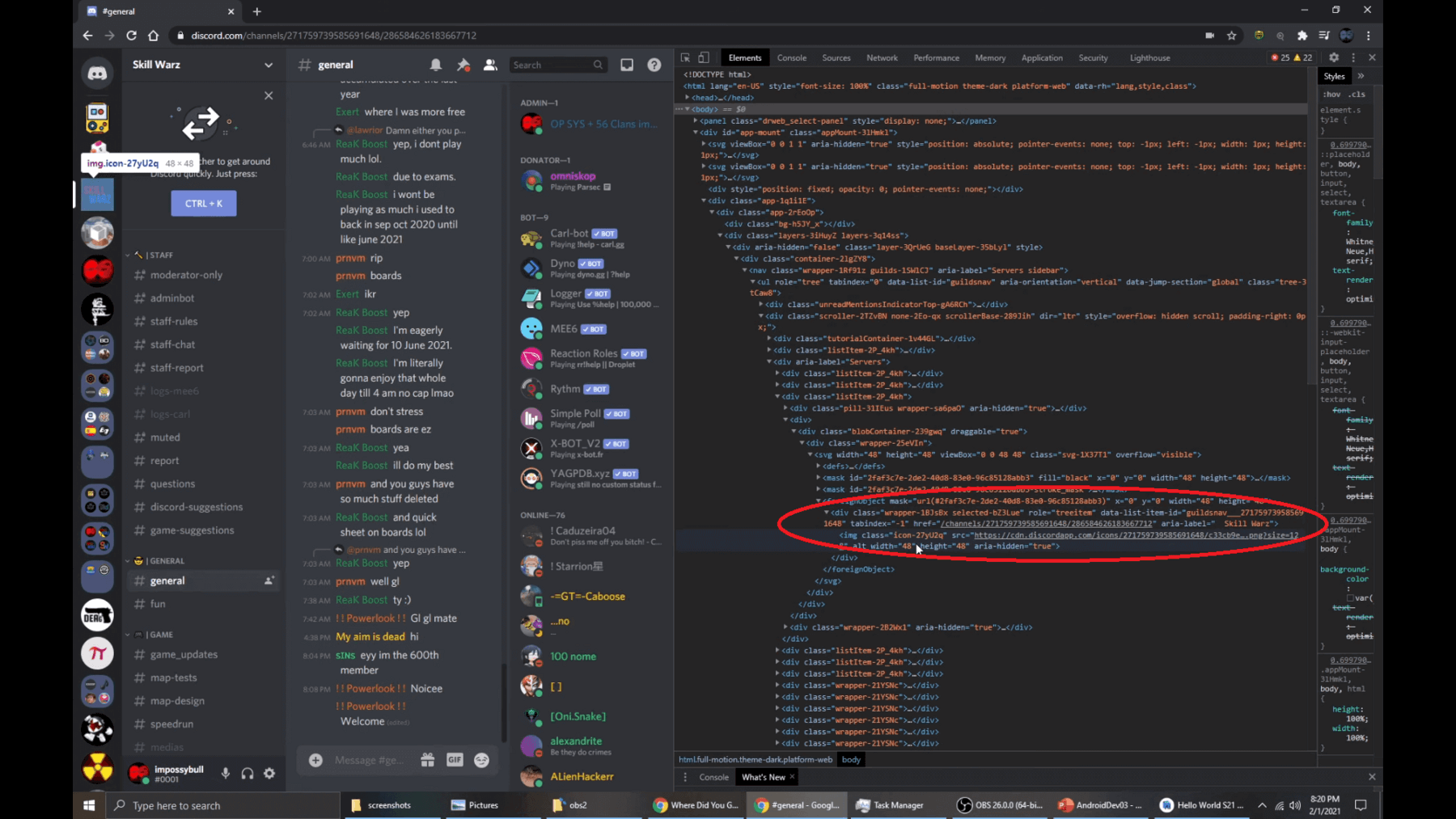This screenshot has width=1456, height=819.
Task: Toggle the device emulation icon in DevTools
Action: click(703, 57)
